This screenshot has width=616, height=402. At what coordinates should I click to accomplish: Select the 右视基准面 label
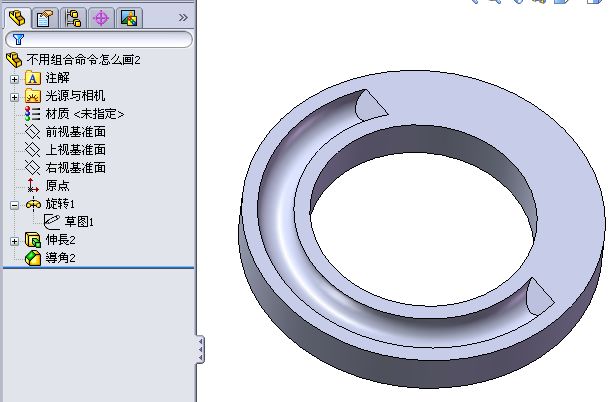pos(75,168)
